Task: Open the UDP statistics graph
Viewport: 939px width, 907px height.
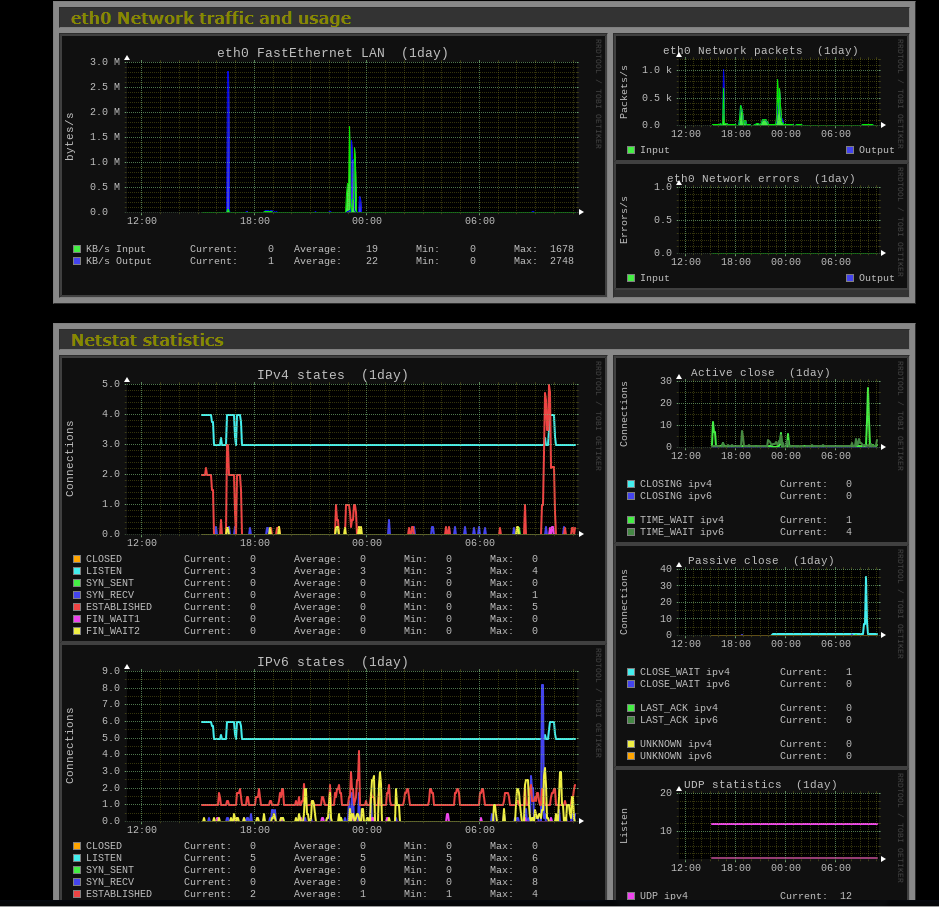Action: (x=761, y=827)
